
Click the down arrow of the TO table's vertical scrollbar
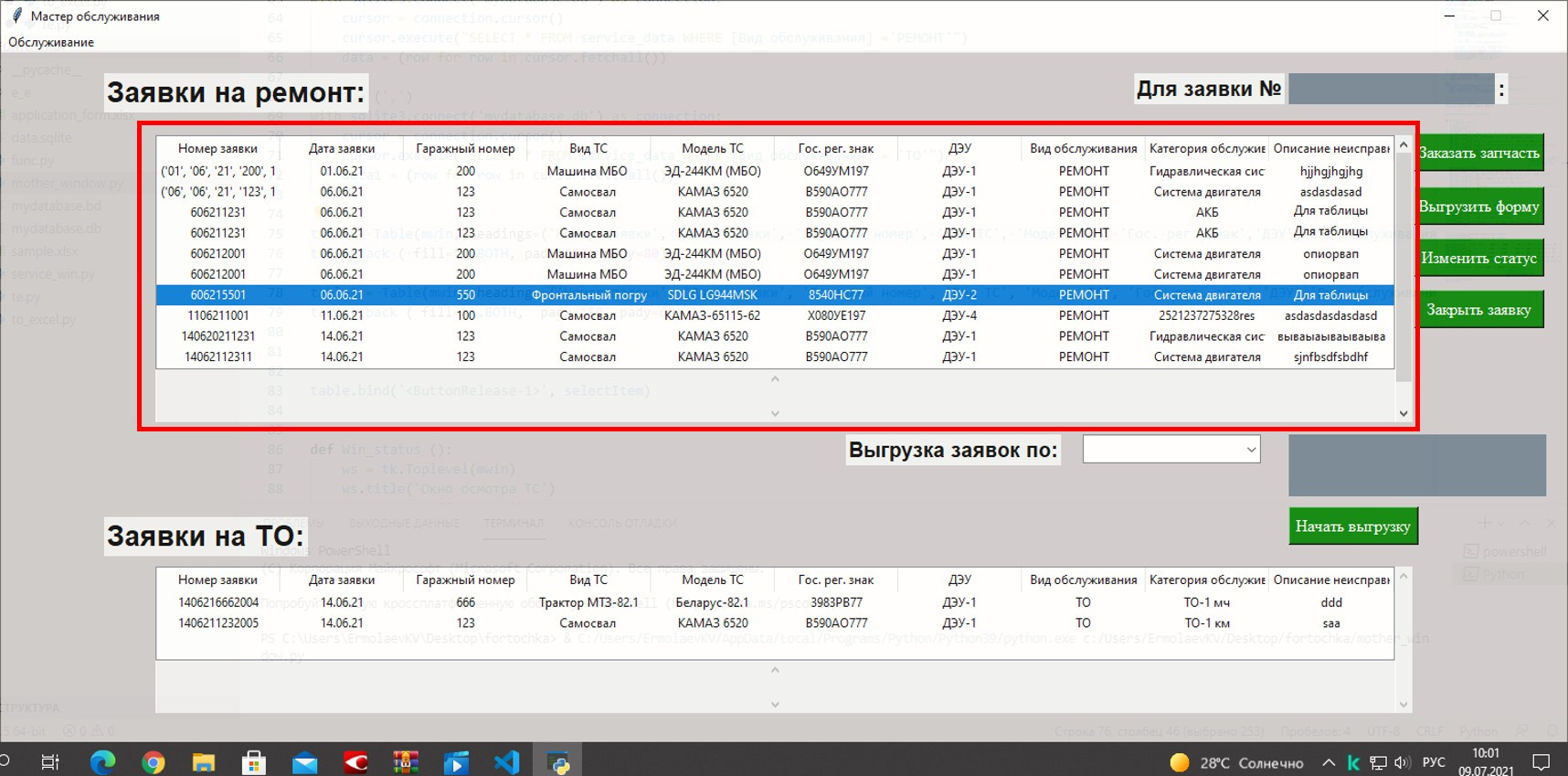[1404, 705]
